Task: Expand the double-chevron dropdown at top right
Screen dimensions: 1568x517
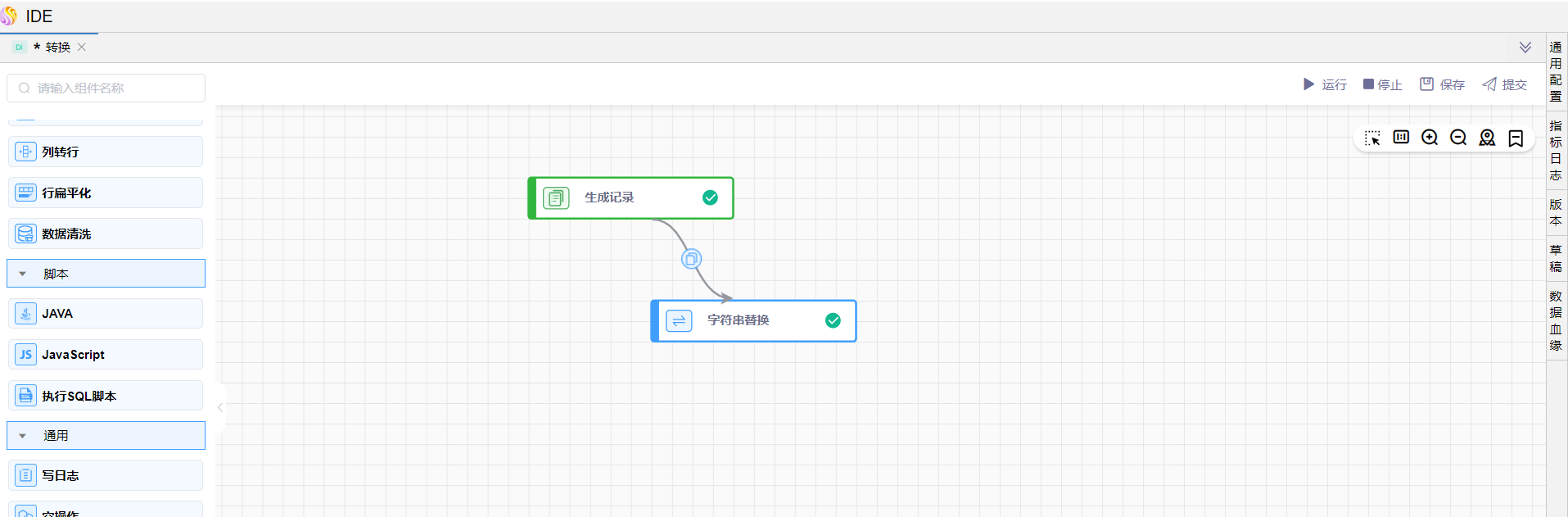Action: [x=1525, y=48]
